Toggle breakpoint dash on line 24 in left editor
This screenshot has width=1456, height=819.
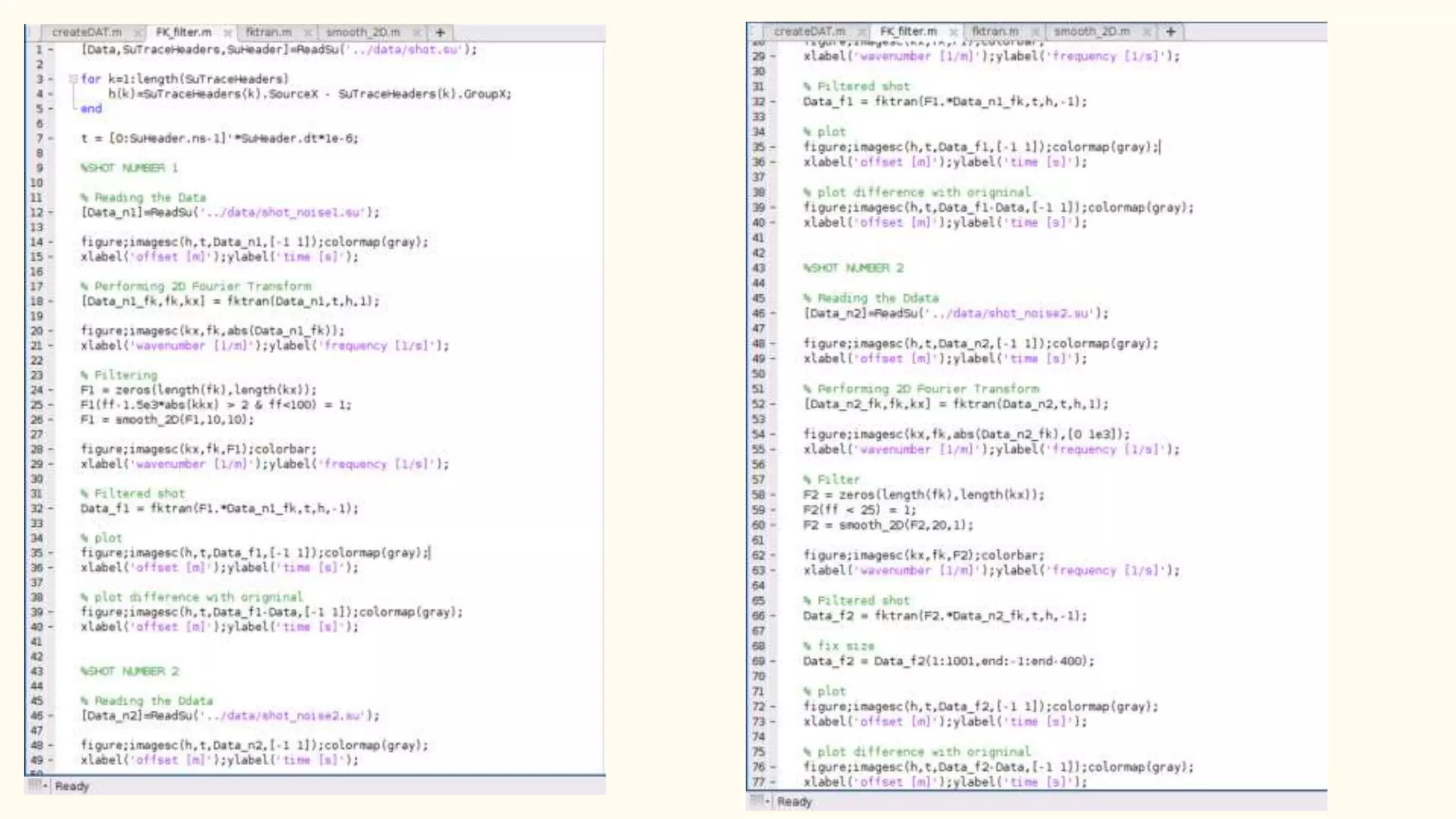50,390
